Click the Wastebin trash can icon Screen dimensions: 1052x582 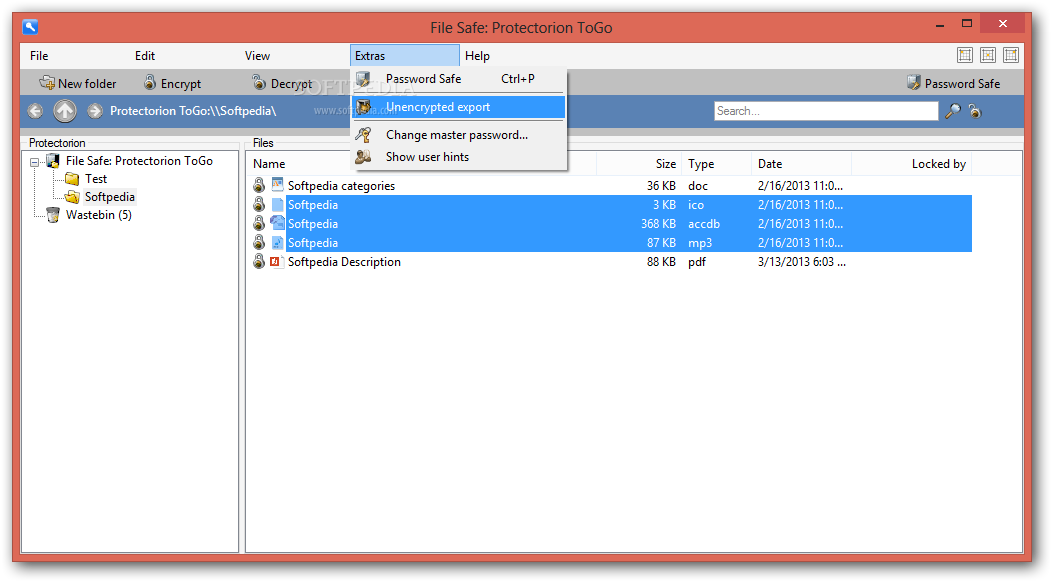[x=52, y=215]
